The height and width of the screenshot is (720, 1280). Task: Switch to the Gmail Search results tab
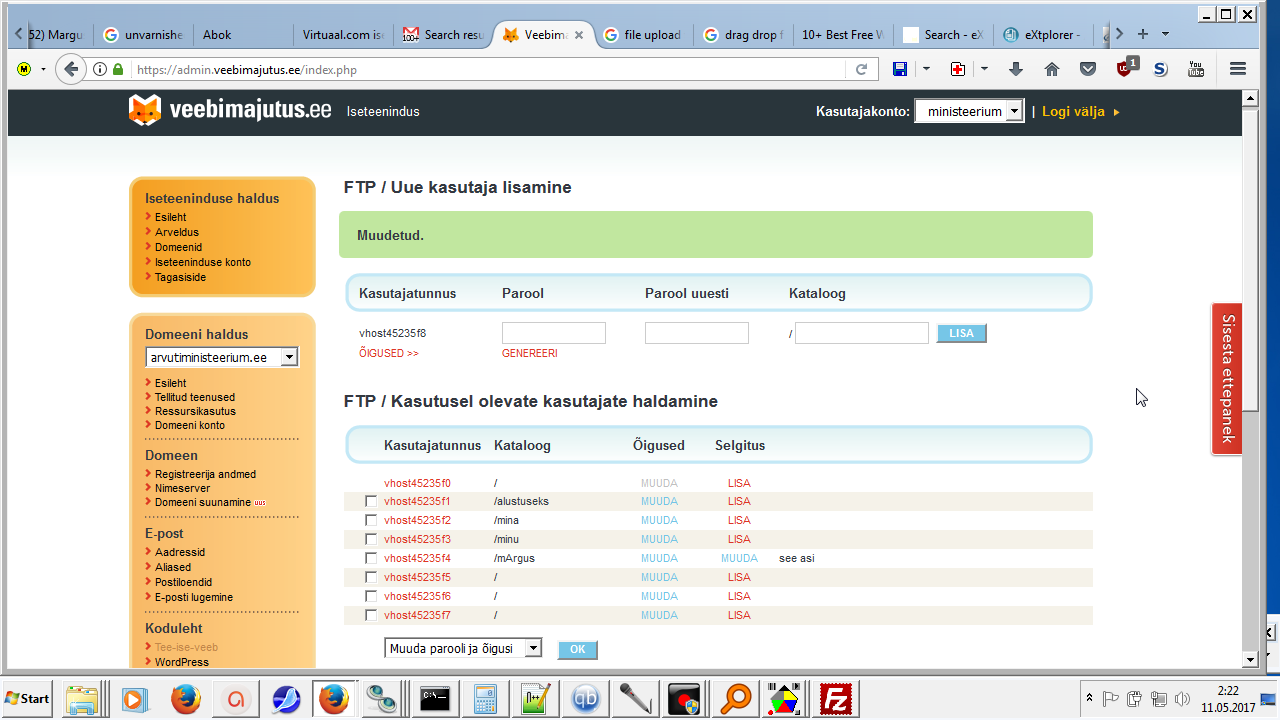(443, 35)
